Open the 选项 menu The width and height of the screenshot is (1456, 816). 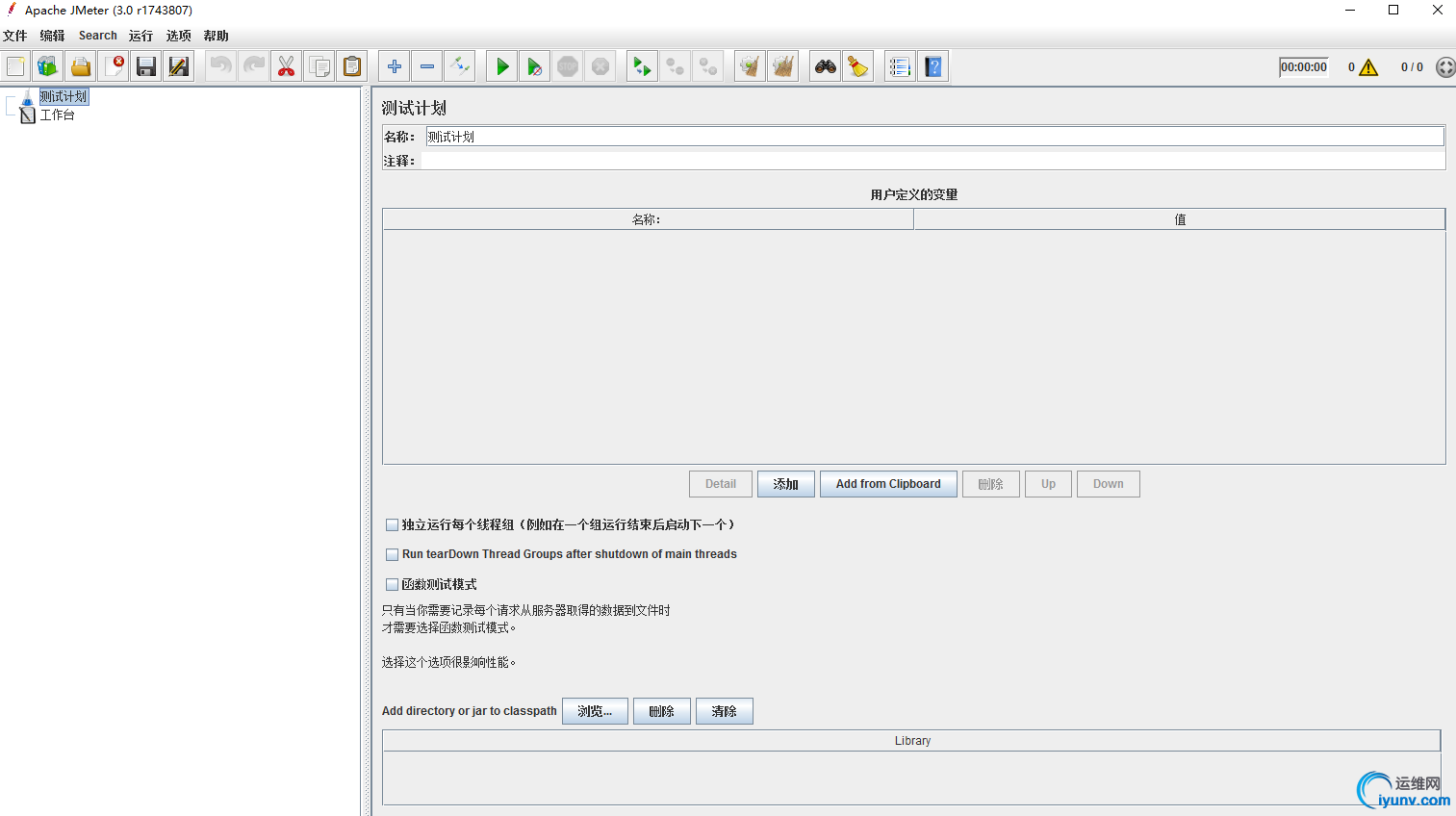(x=179, y=36)
